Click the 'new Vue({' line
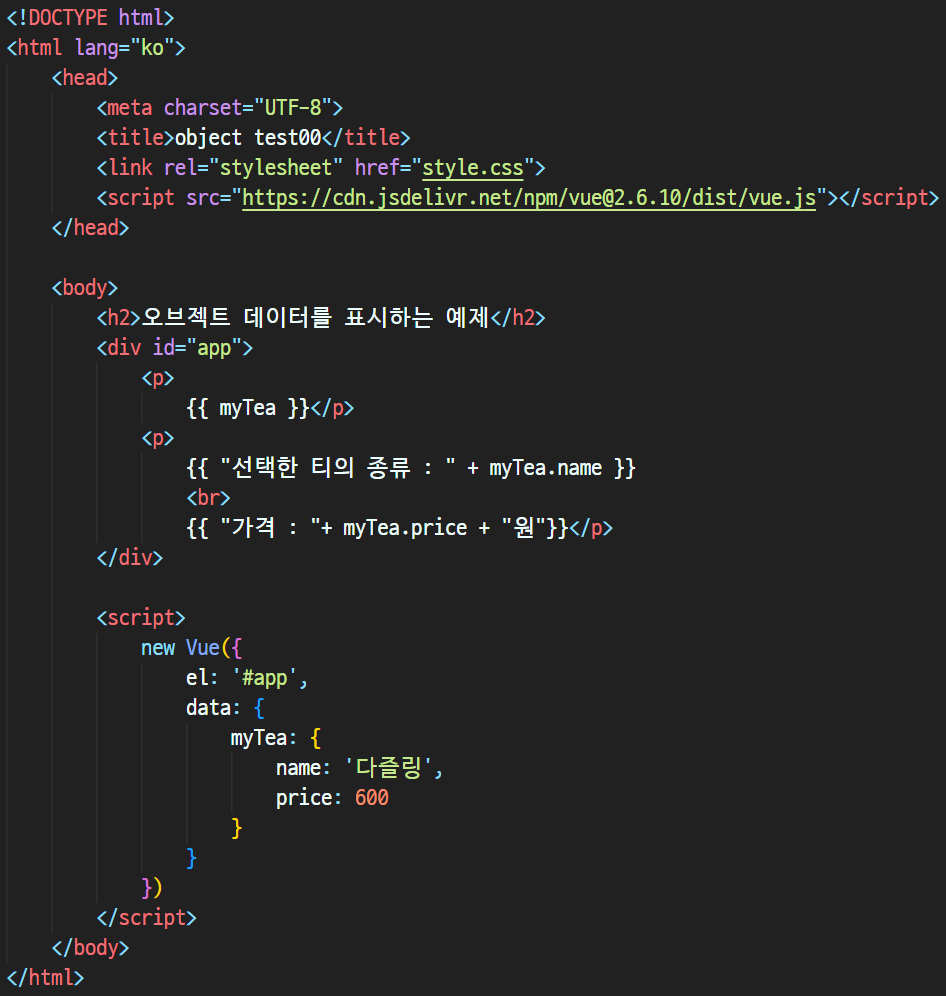946x996 pixels. coord(191,648)
